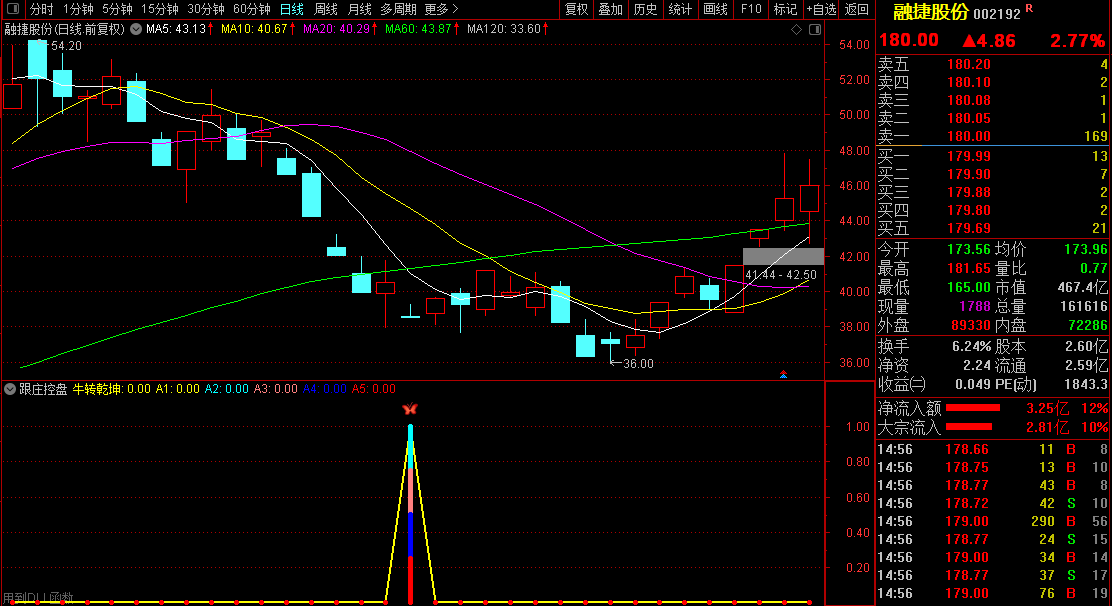Open the main chart indicator dropdown arrow
1112x606 pixels.
(137, 29)
